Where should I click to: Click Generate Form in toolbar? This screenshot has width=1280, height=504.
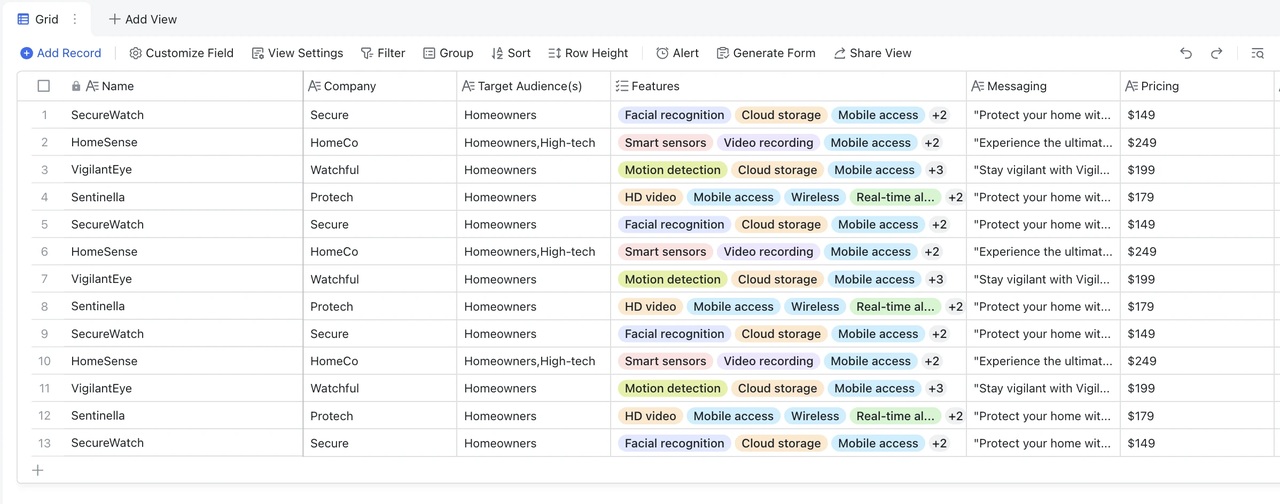pyautogui.click(x=765, y=53)
